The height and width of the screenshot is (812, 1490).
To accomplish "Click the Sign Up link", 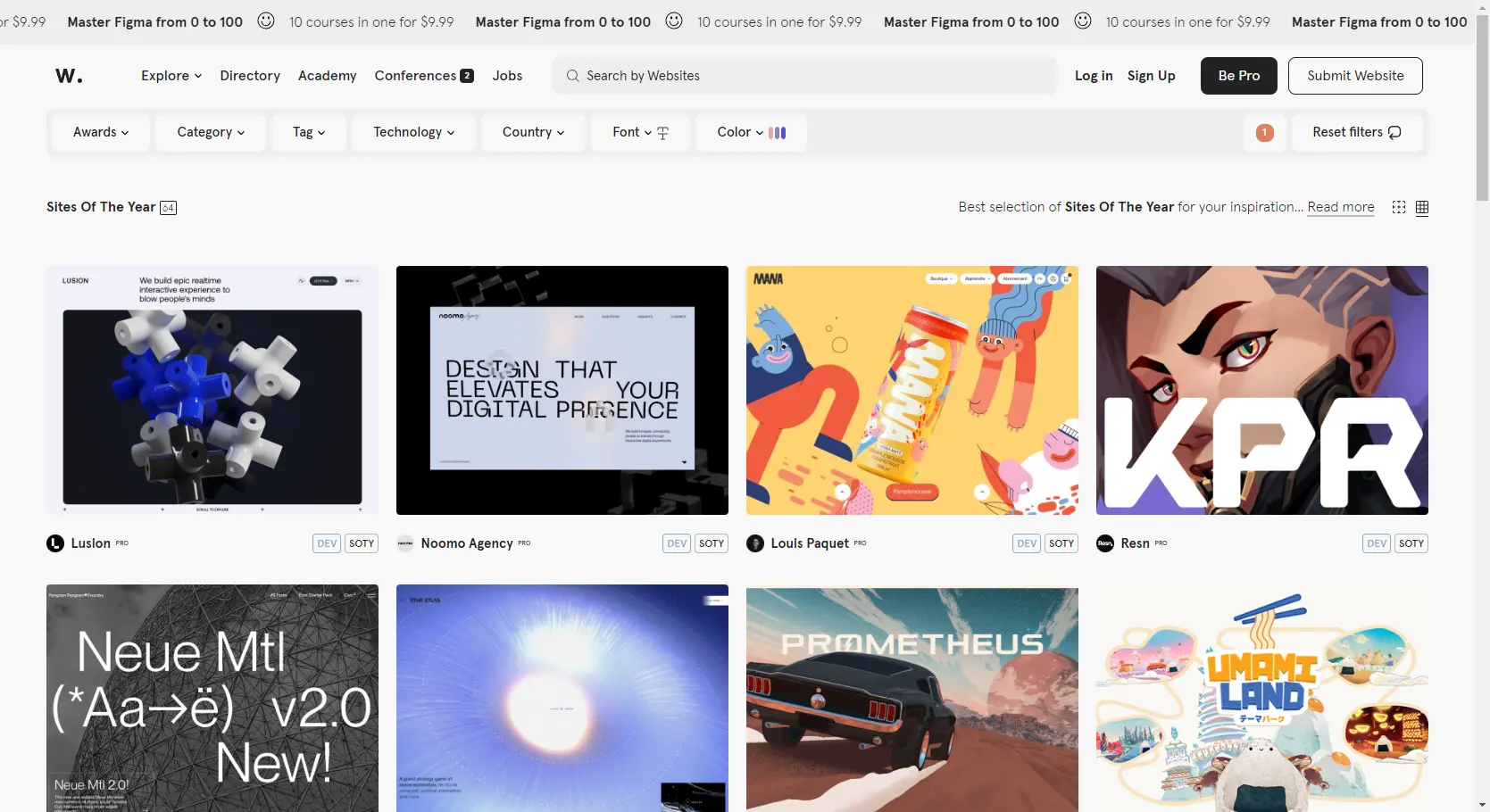I will (1151, 76).
